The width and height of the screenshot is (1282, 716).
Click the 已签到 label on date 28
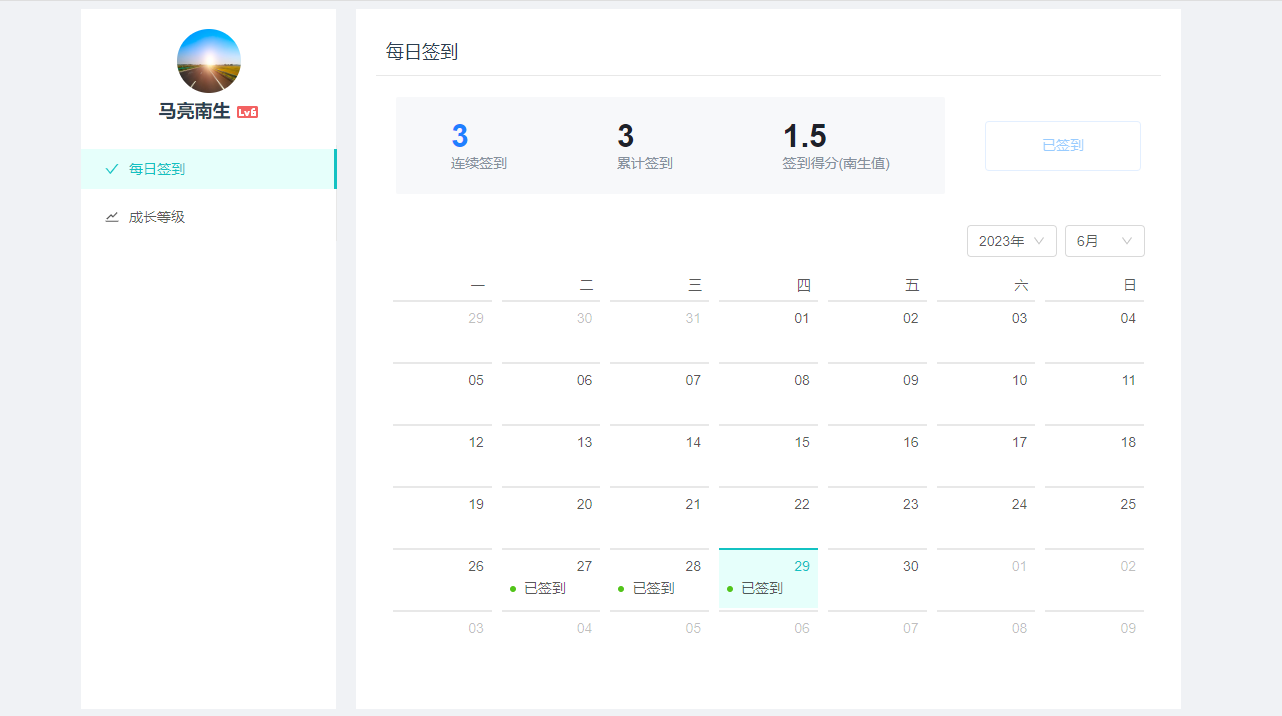pos(653,589)
